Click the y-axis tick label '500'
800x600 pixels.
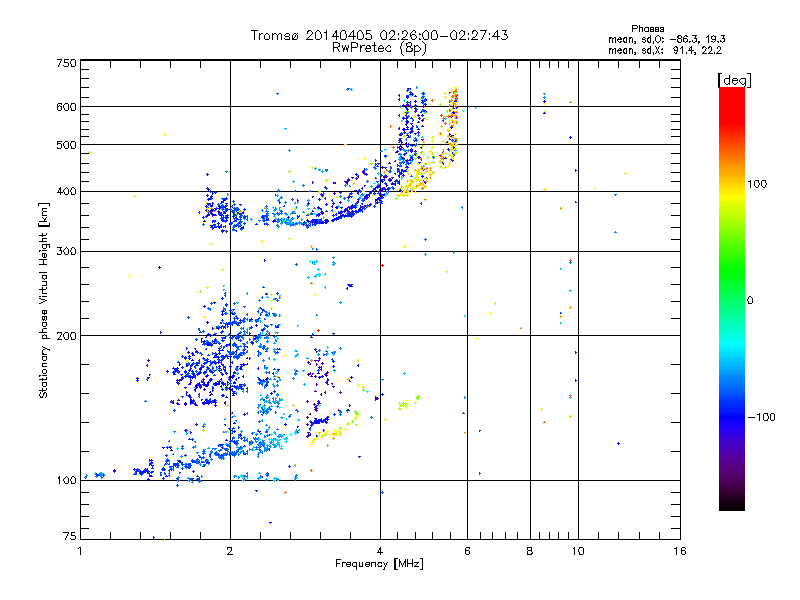click(x=66, y=145)
